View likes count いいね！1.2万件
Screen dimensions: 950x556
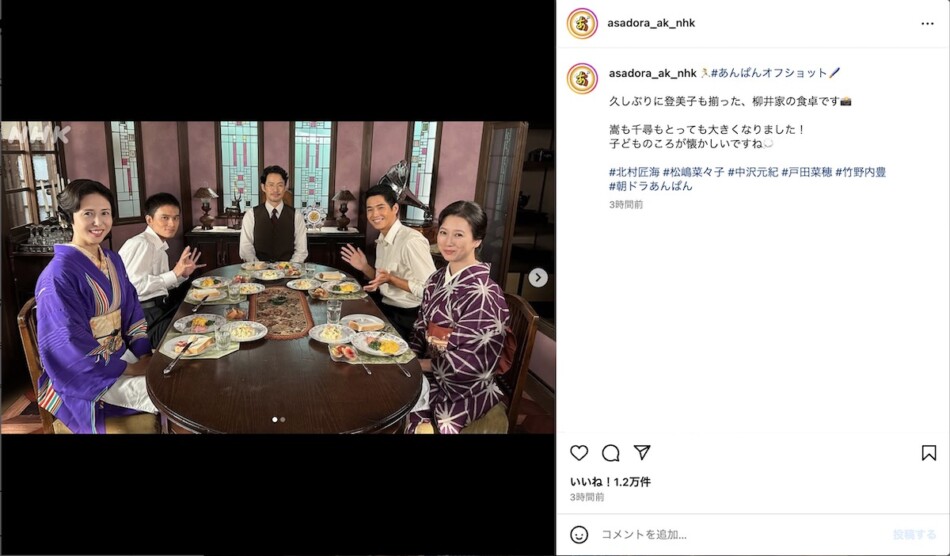point(611,482)
